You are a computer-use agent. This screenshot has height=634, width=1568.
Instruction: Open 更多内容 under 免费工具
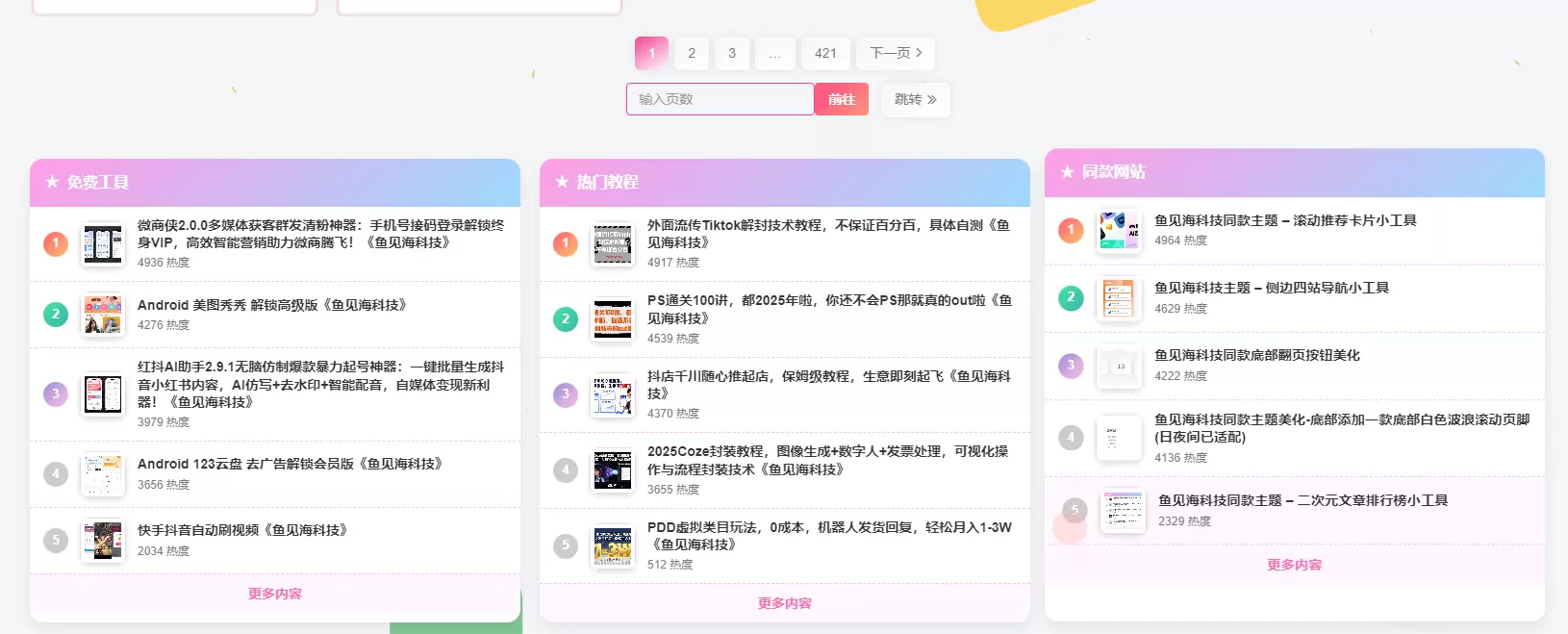tap(275, 594)
